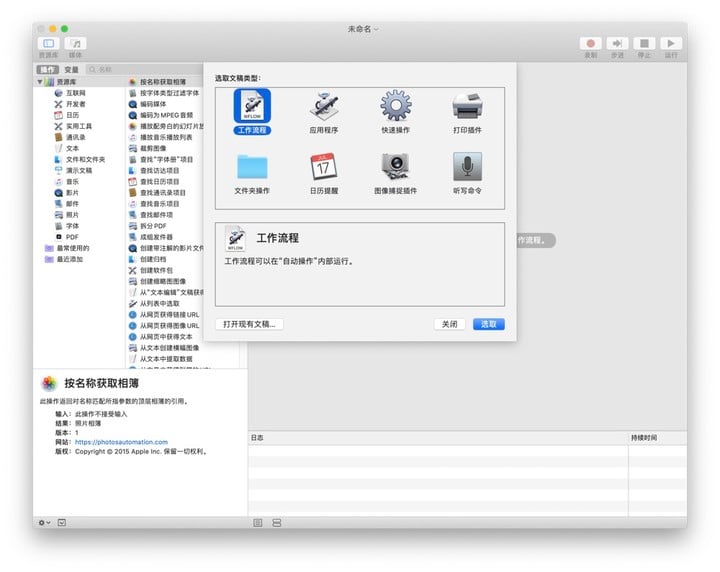Select the 应用程序 document type icon

[x=324, y=107]
